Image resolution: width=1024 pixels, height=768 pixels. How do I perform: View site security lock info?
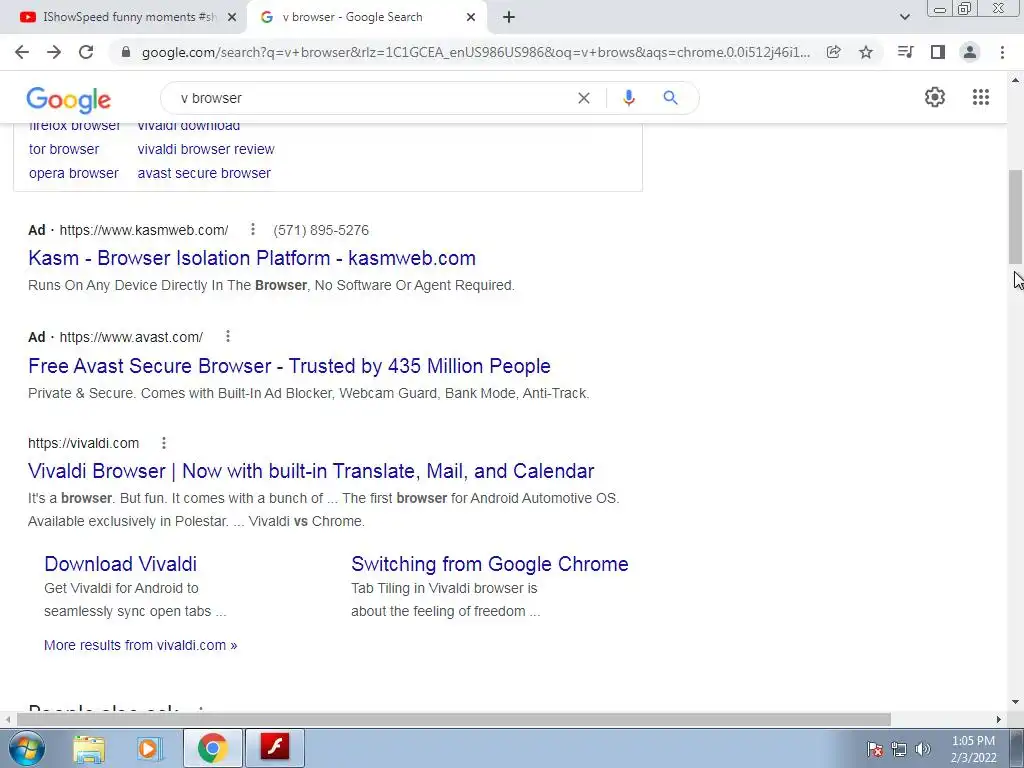pos(126,52)
